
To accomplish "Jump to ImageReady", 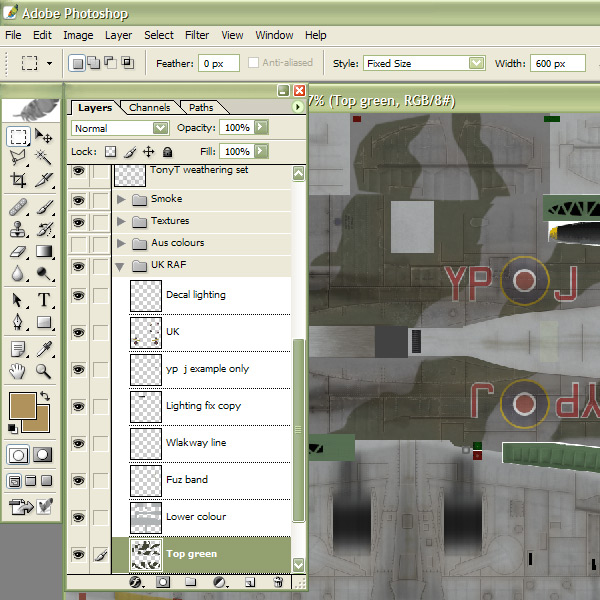I will 22,507.
